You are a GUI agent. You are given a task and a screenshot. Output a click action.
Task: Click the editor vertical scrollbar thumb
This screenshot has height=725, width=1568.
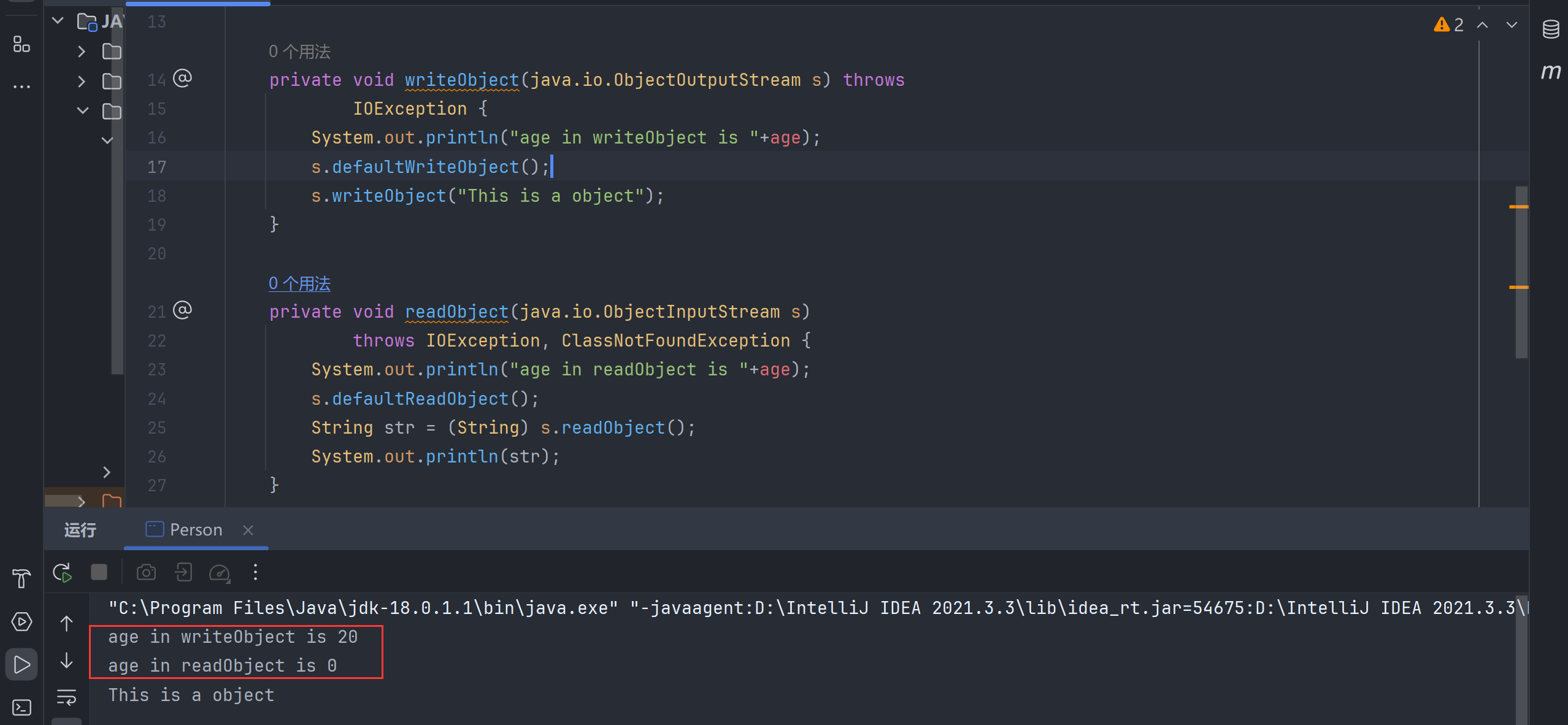click(x=1521, y=272)
